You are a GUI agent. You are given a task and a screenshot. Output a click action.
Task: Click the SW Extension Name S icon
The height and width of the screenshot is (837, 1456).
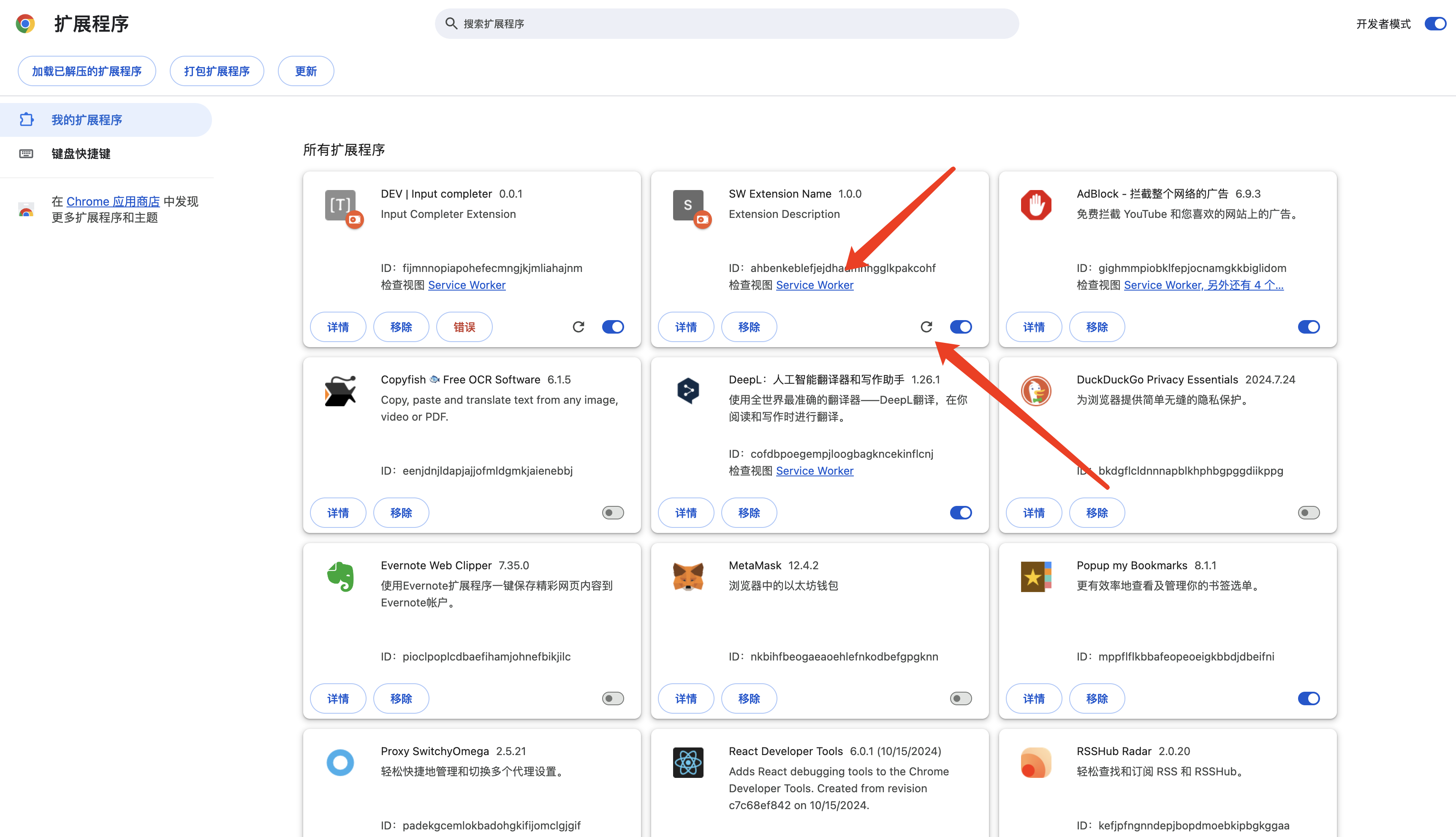(688, 205)
